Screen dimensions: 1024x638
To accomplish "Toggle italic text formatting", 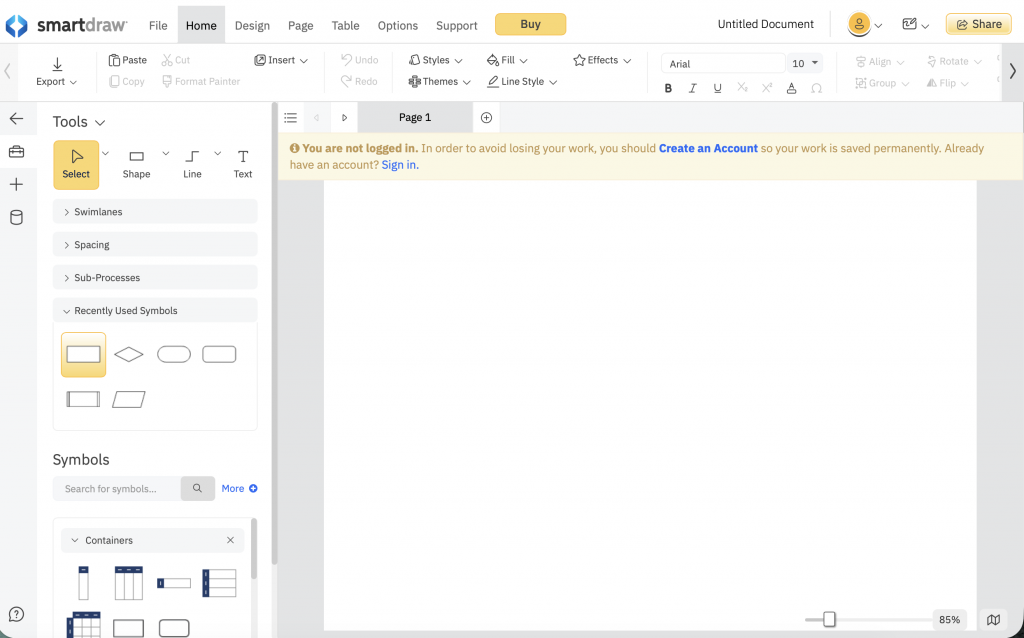I will (x=693, y=88).
